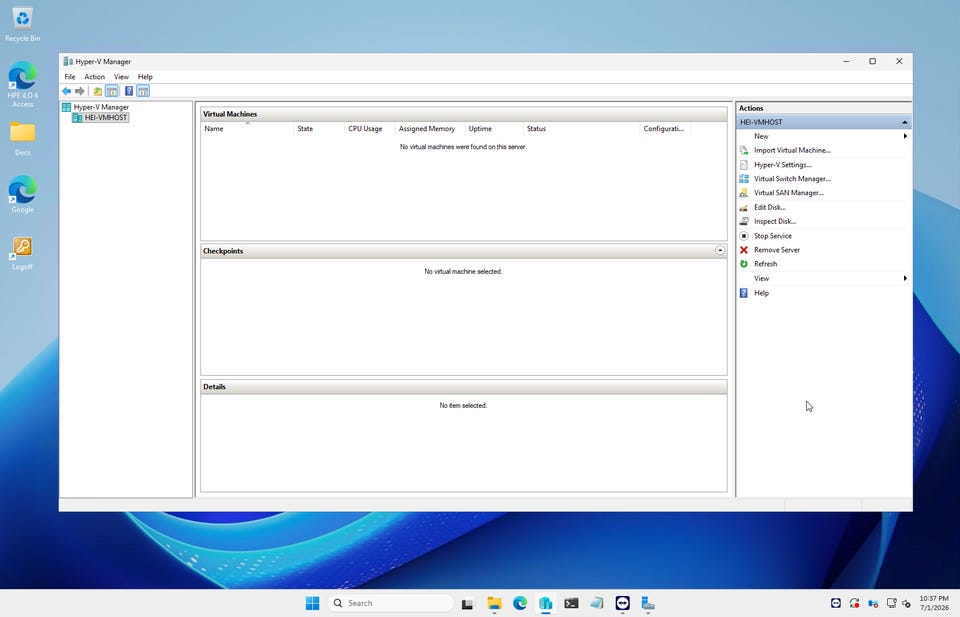Click the Import Virtual Machine icon
Viewport: 960px width, 617px height.
click(x=744, y=151)
